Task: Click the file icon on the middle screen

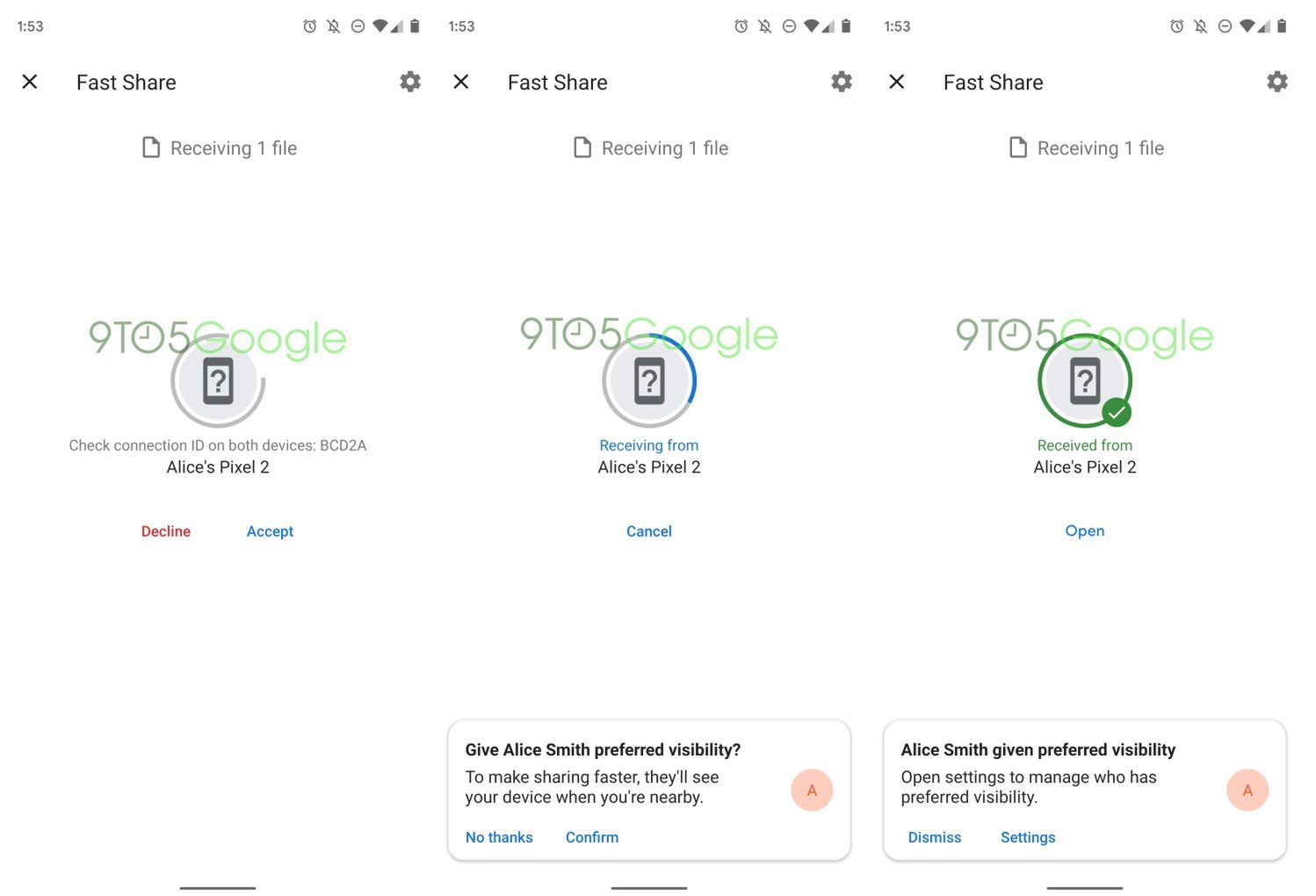Action: point(582,148)
